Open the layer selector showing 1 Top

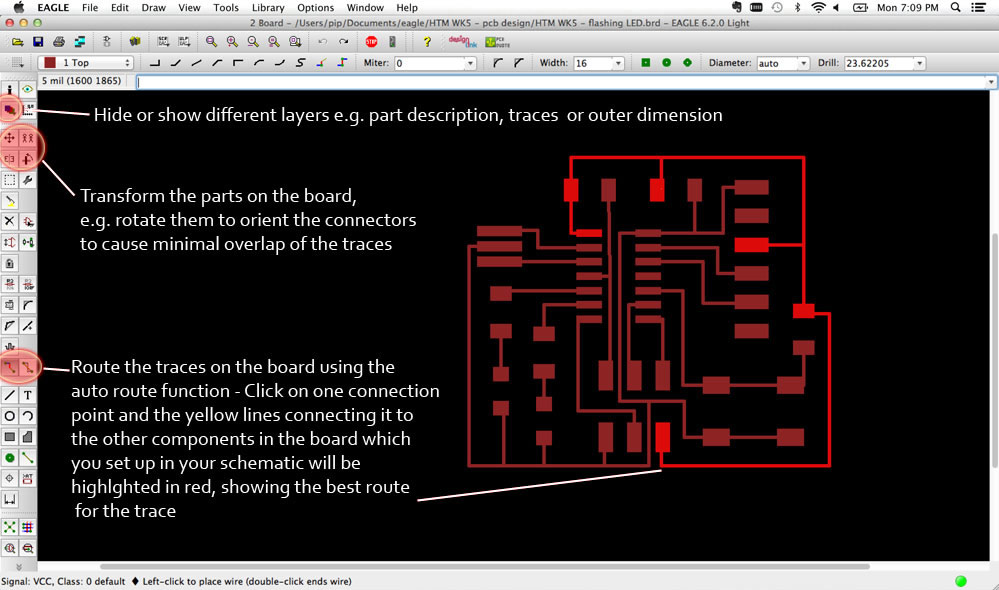[x=85, y=61]
